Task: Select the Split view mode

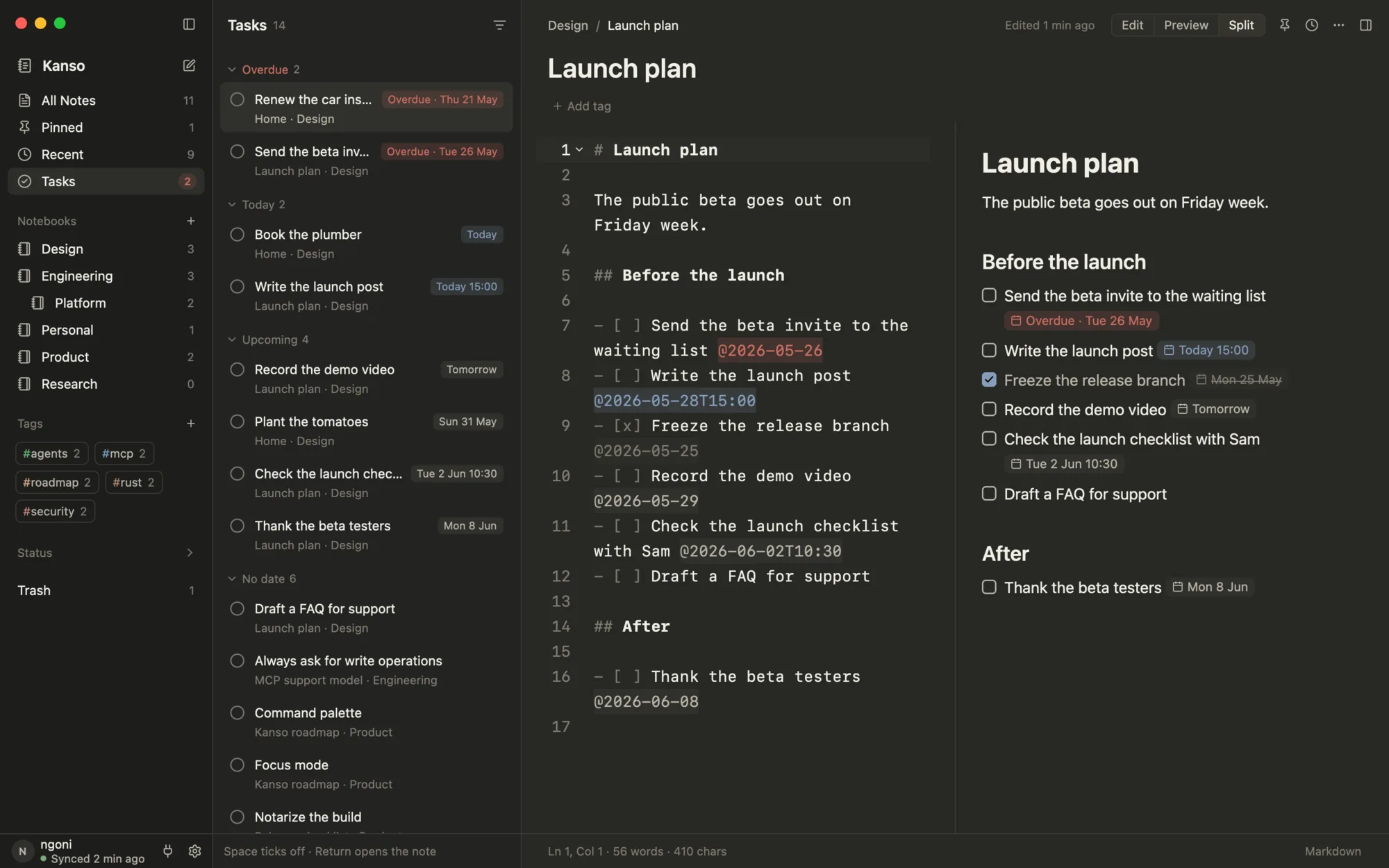Action: point(1241,25)
